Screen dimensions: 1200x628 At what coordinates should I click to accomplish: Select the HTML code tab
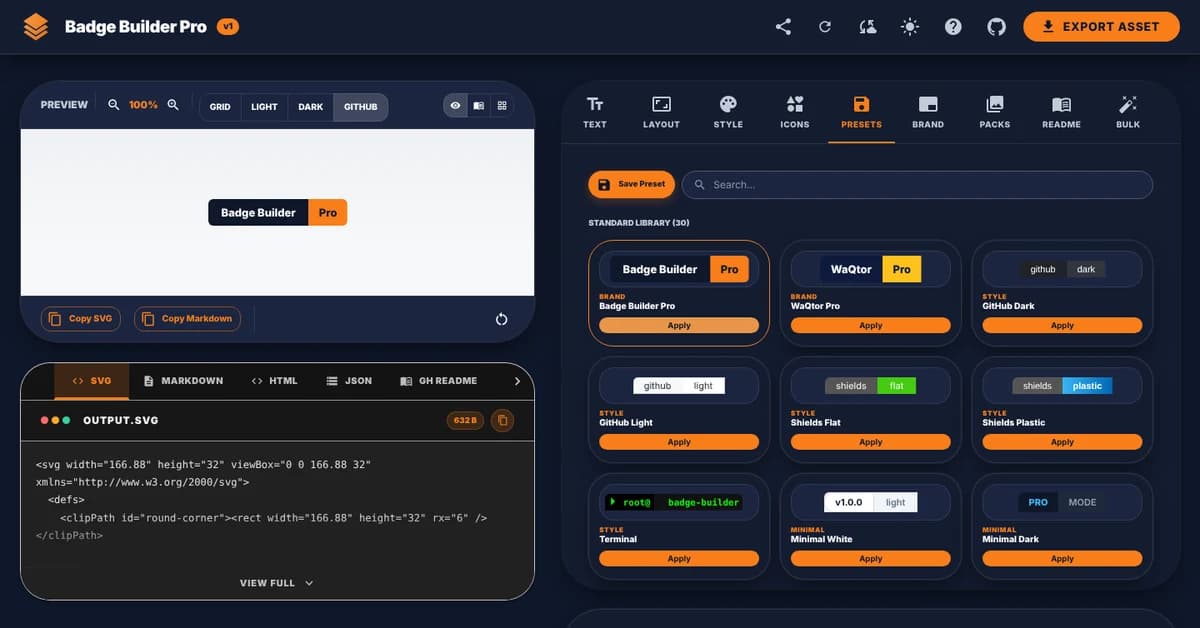tap(275, 381)
